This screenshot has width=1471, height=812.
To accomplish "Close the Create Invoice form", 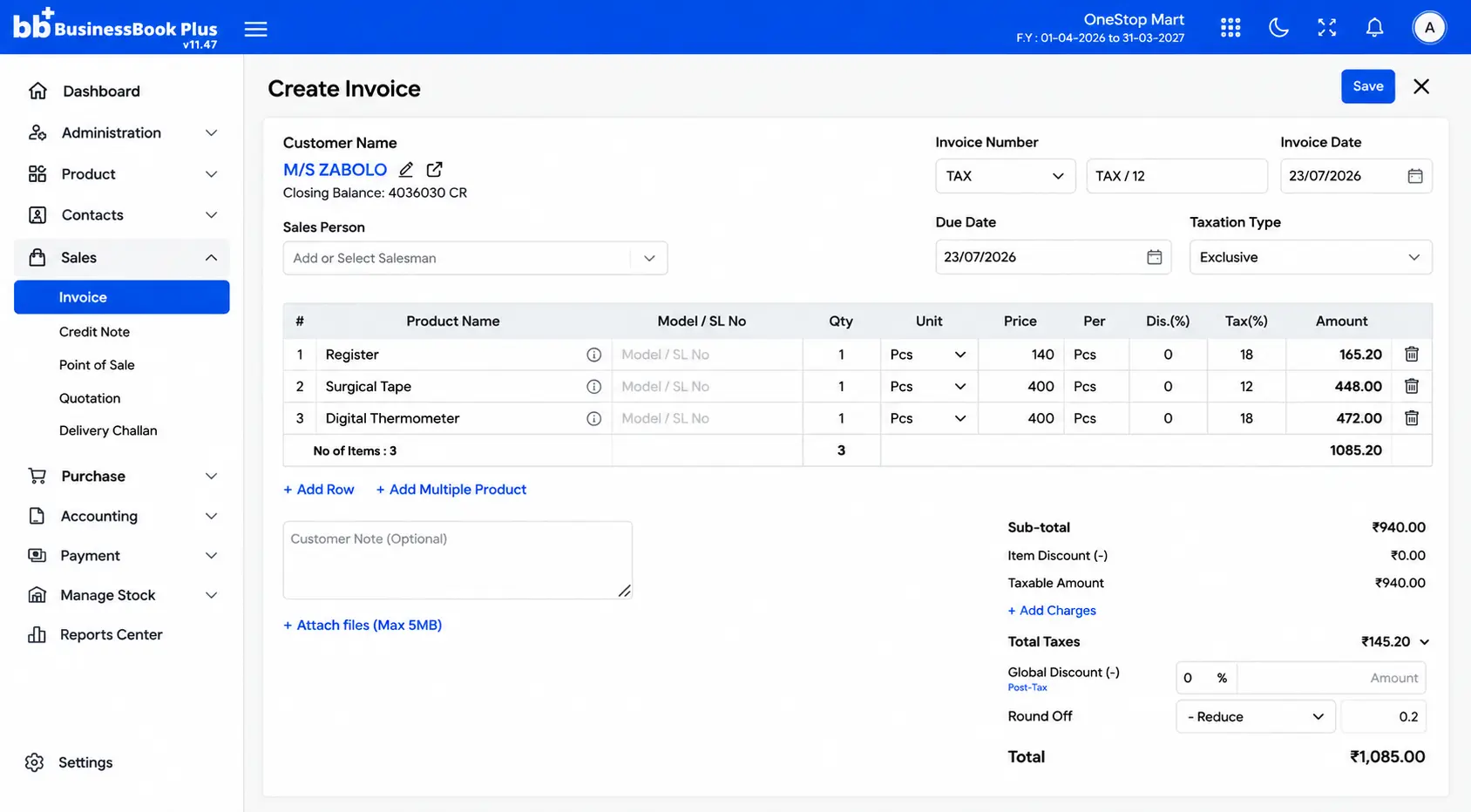I will point(1421,86).
